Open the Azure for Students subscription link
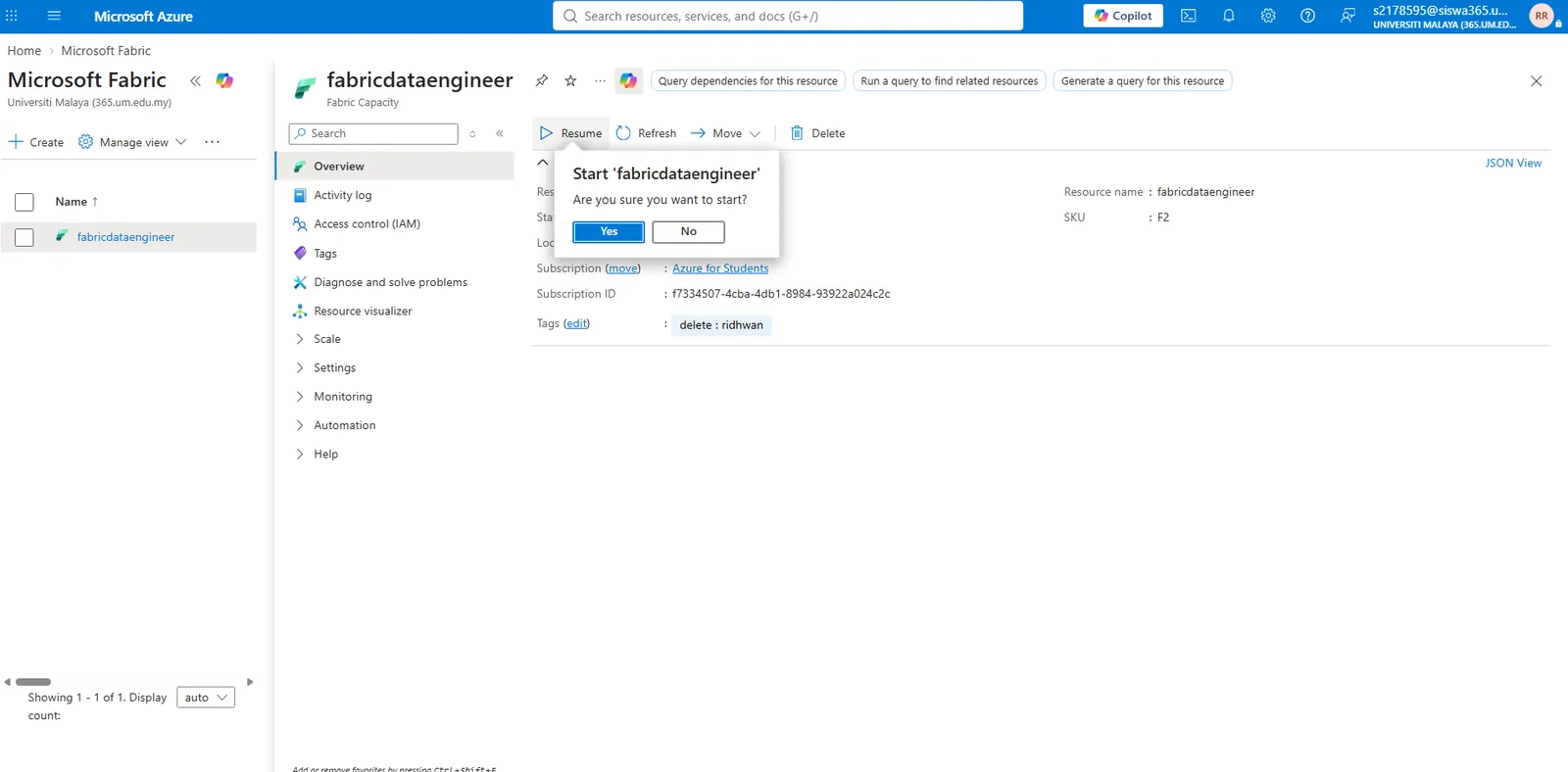The image size is (1568, 772). click(720, 268)
